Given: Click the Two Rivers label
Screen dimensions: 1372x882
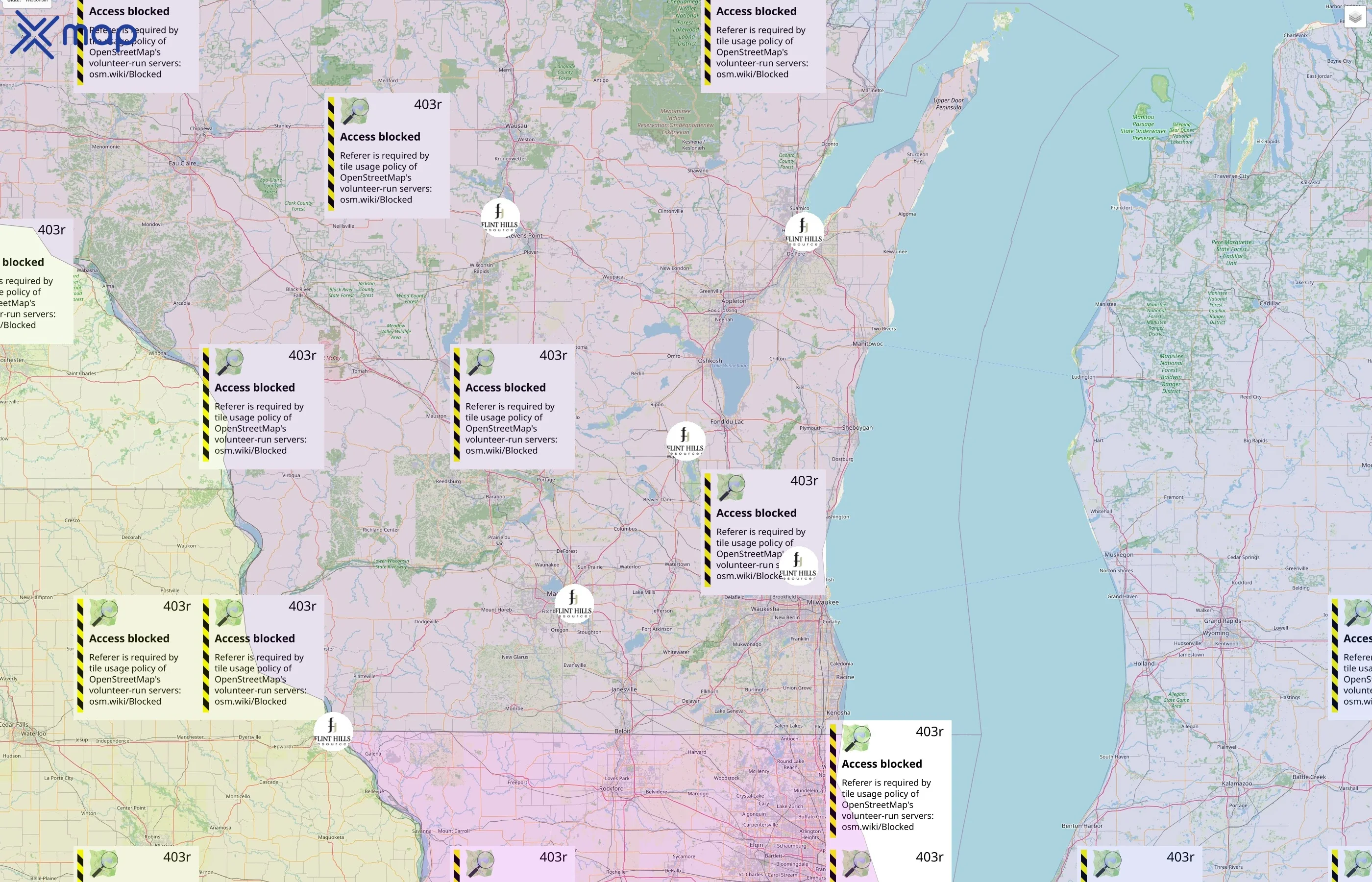Looking at the screenshot, I should pos(883,329).
